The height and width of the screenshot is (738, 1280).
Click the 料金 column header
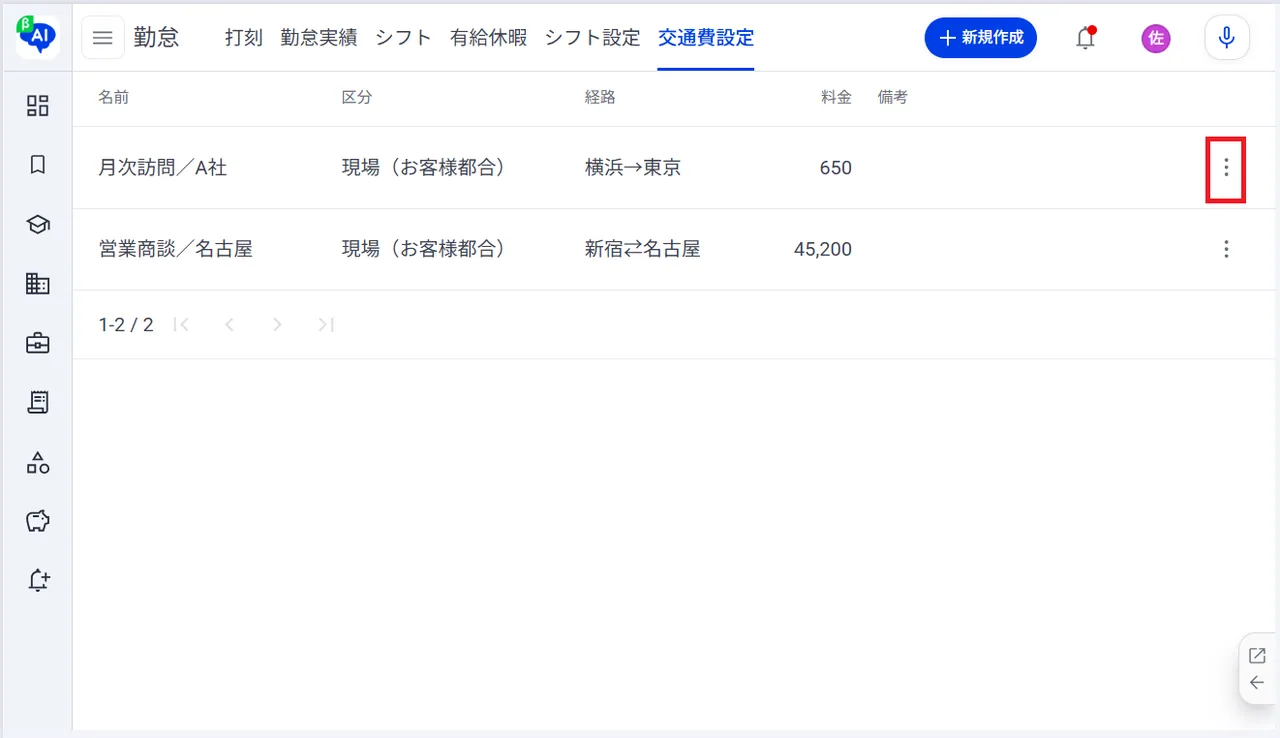(836, 98)
